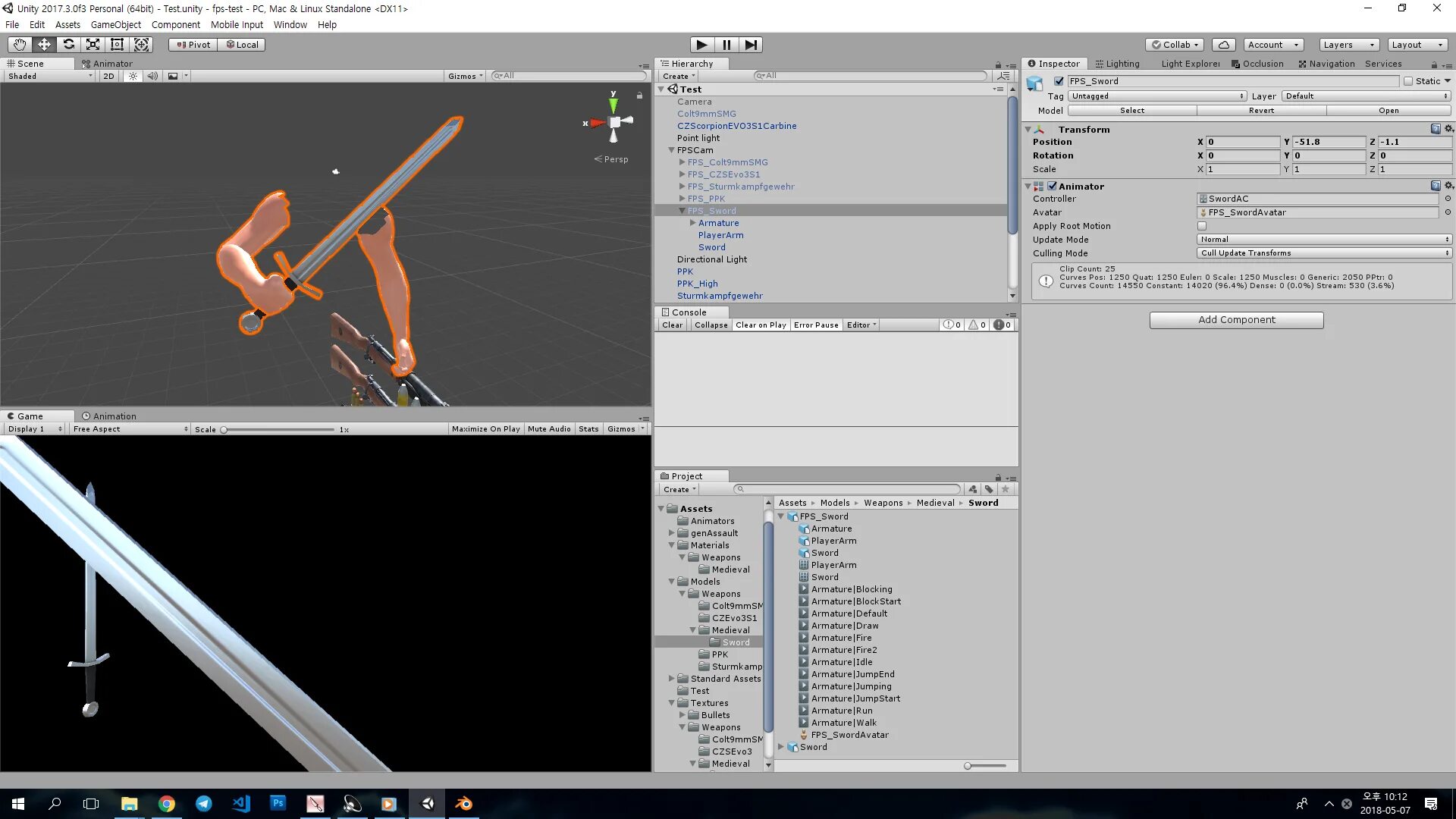The height and width of the screenshot is (819, 1456).
Task: Select the Scale tool
Action: (93, 45)
